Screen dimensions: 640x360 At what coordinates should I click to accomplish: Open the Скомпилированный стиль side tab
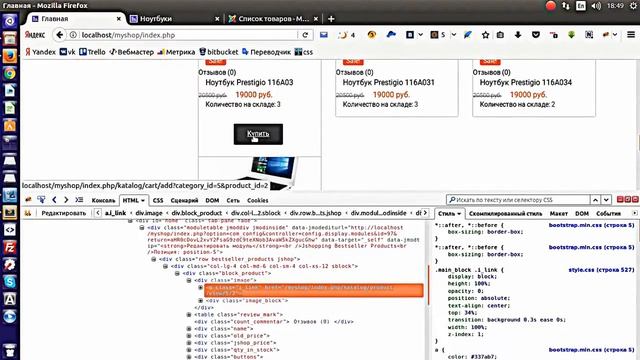[x=505, y=213]
